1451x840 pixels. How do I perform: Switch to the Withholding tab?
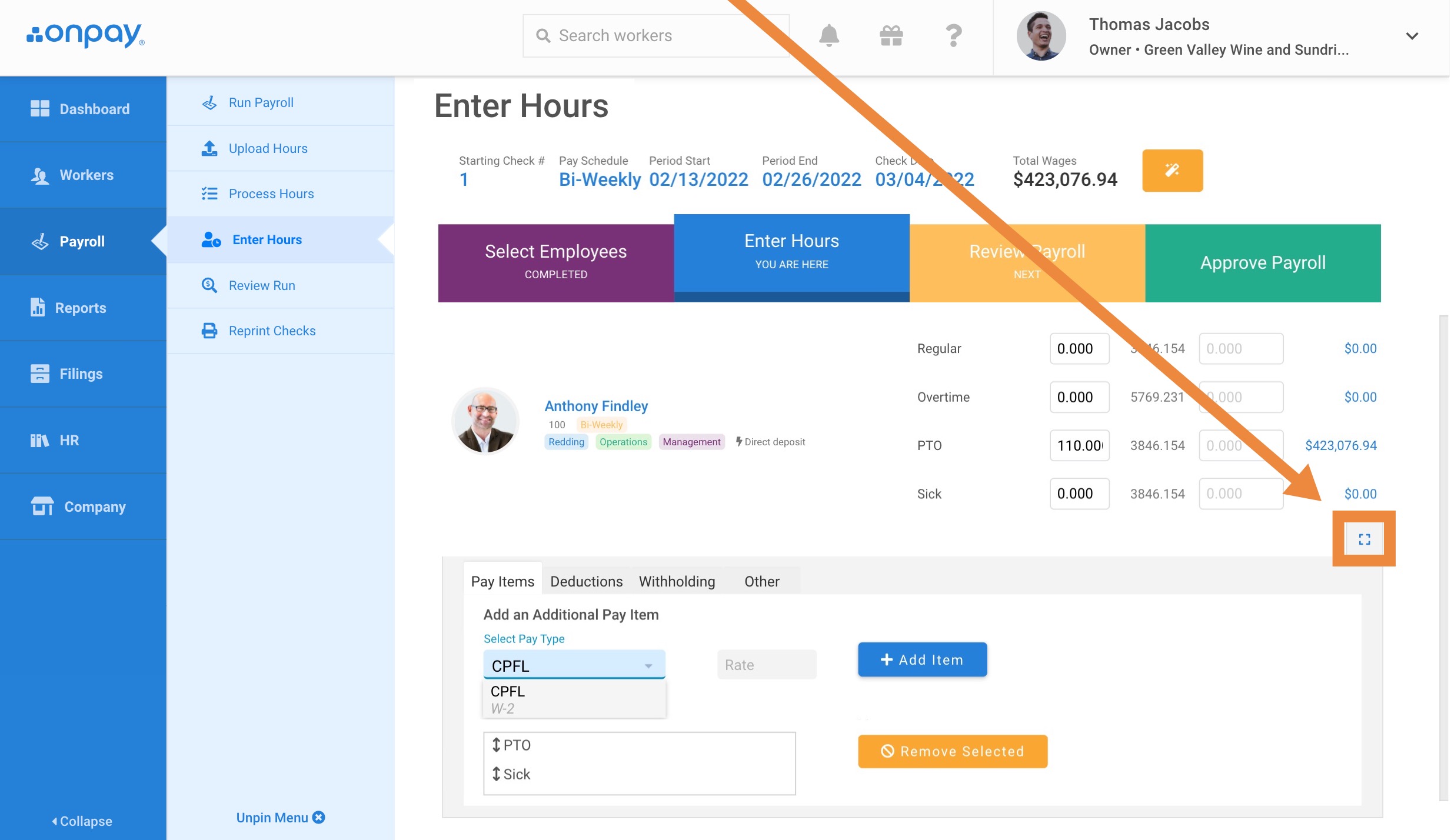click(677, 581)
